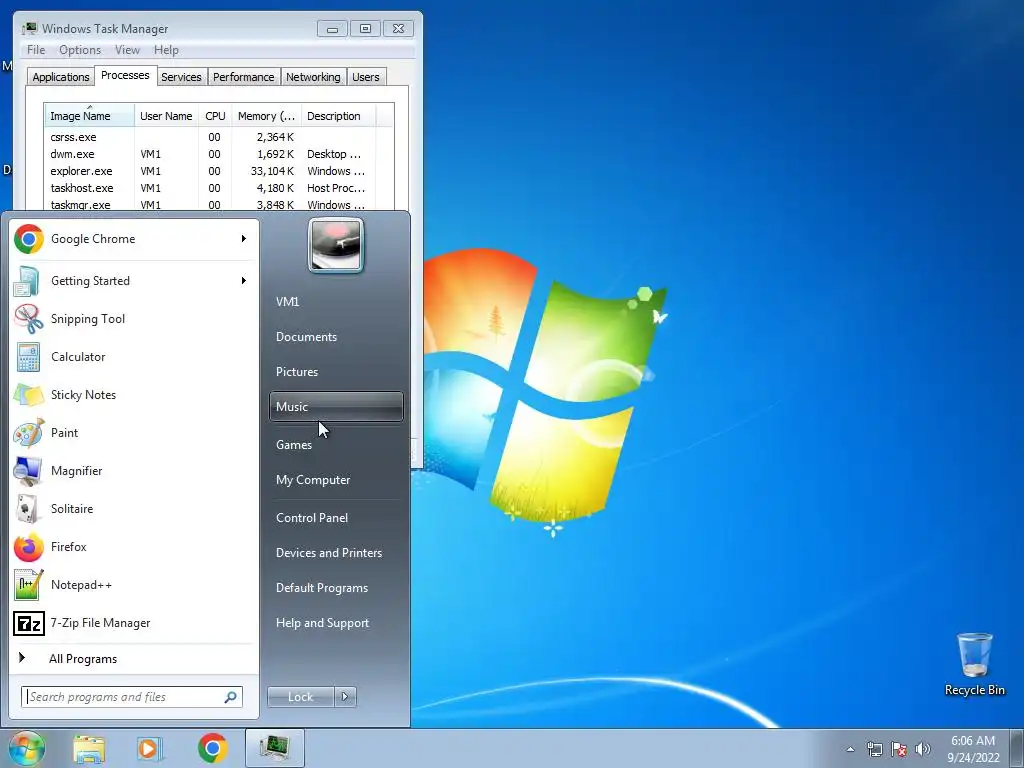Open shutdown options arrow next to Lock
Screen dimensions: 1024x768
pyautogui.click(x=345, y=697)
